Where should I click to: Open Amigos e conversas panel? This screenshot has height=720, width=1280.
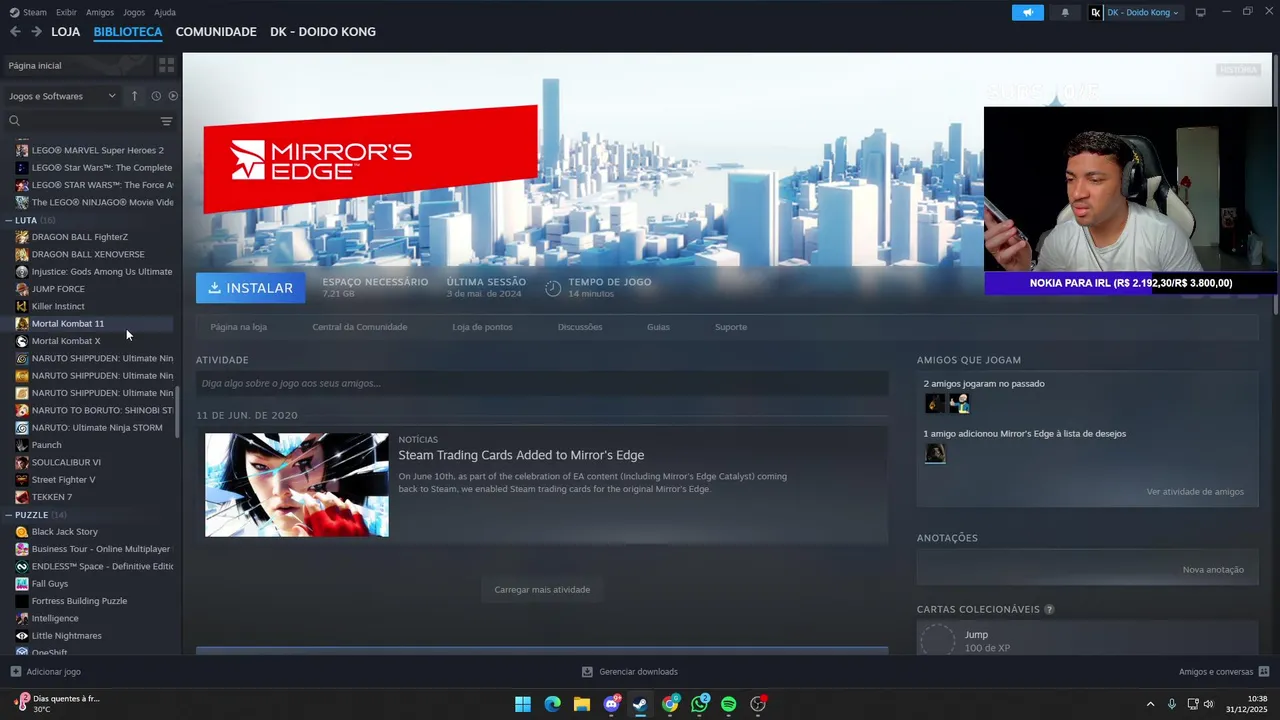tap(1224, 672)
